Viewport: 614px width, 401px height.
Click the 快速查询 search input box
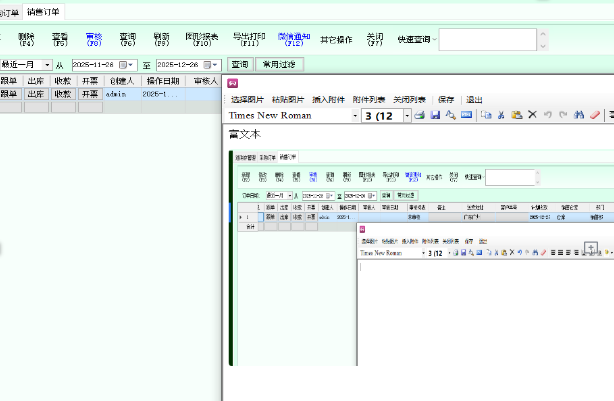coord(480,39)
